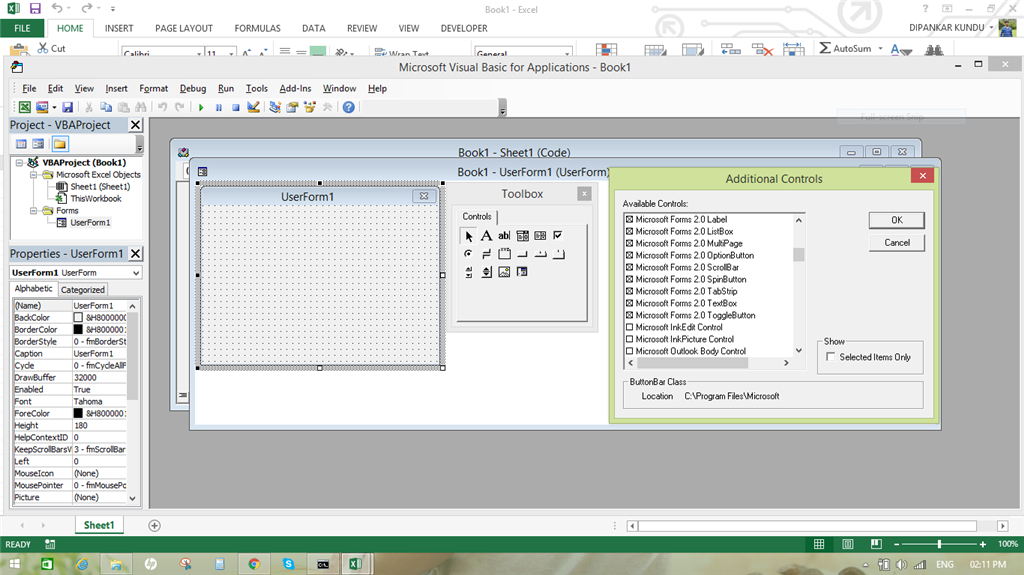Open the Debug menu

[x=193, y=88]
